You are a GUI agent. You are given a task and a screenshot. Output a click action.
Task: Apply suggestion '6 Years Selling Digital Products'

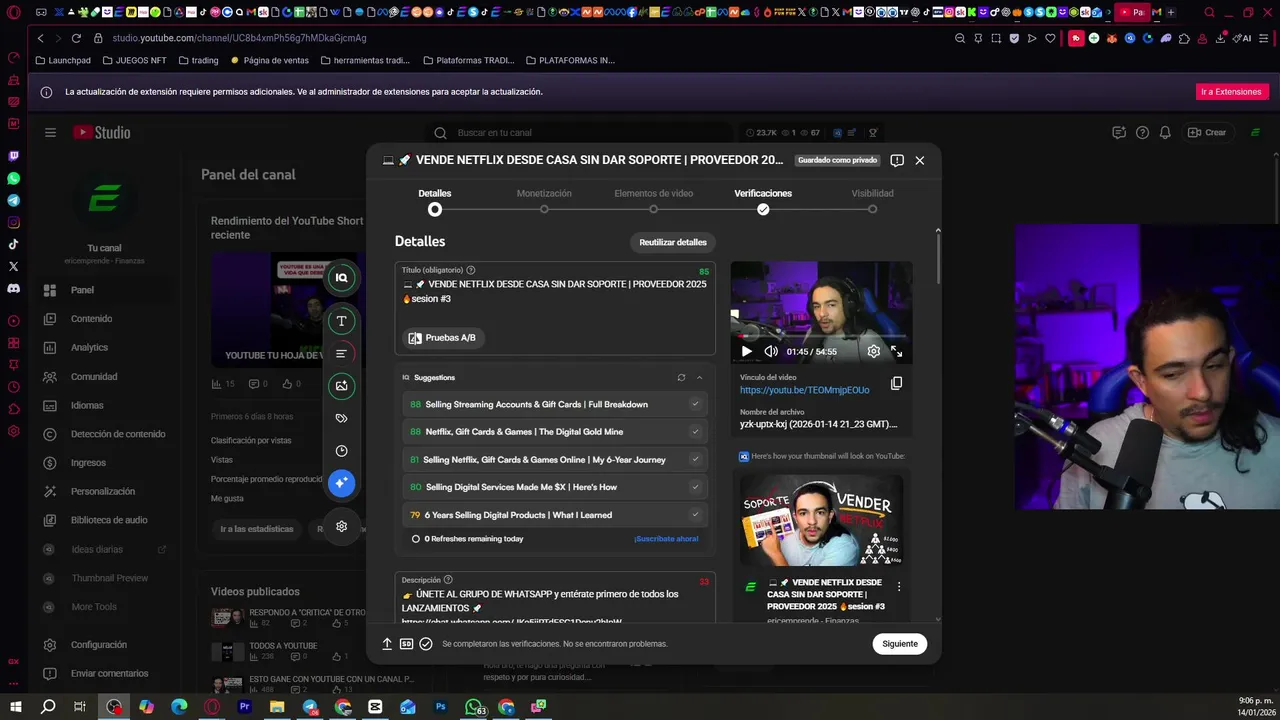554,515
